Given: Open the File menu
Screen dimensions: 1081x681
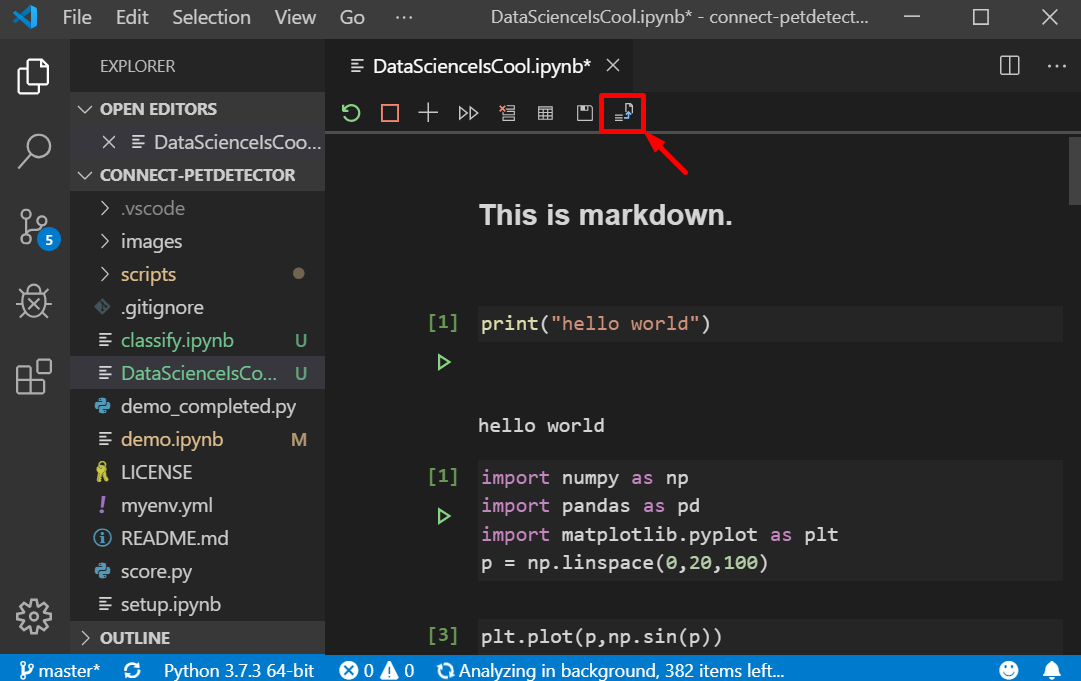Looking at the screenshot, I should pyautogui.click(x=77, y=17).
